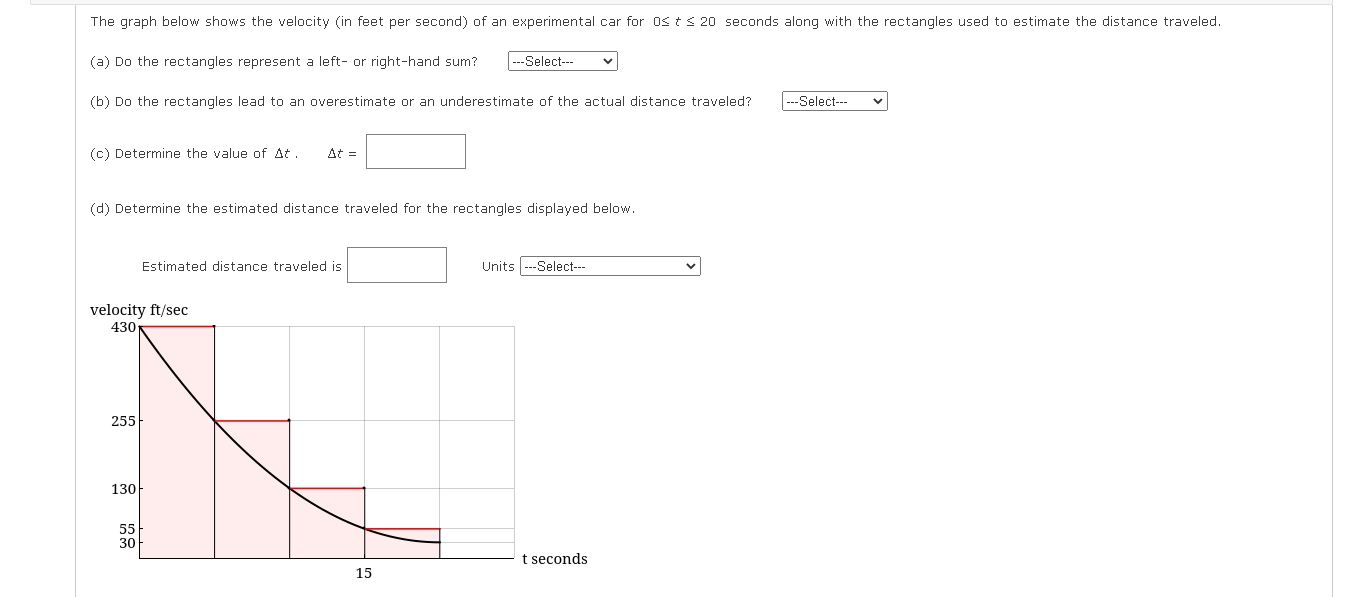
Task: Click the 255 axis tick label
Action: coord(123,421)
